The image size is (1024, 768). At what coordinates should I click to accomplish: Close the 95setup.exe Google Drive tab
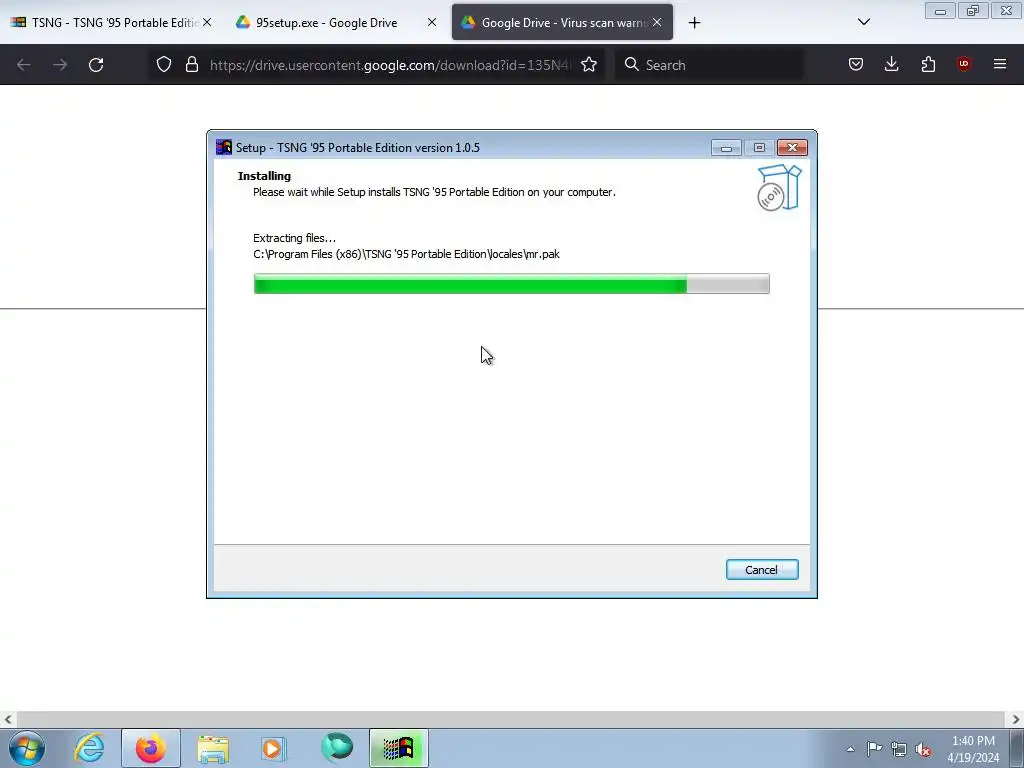coord(432,22)
